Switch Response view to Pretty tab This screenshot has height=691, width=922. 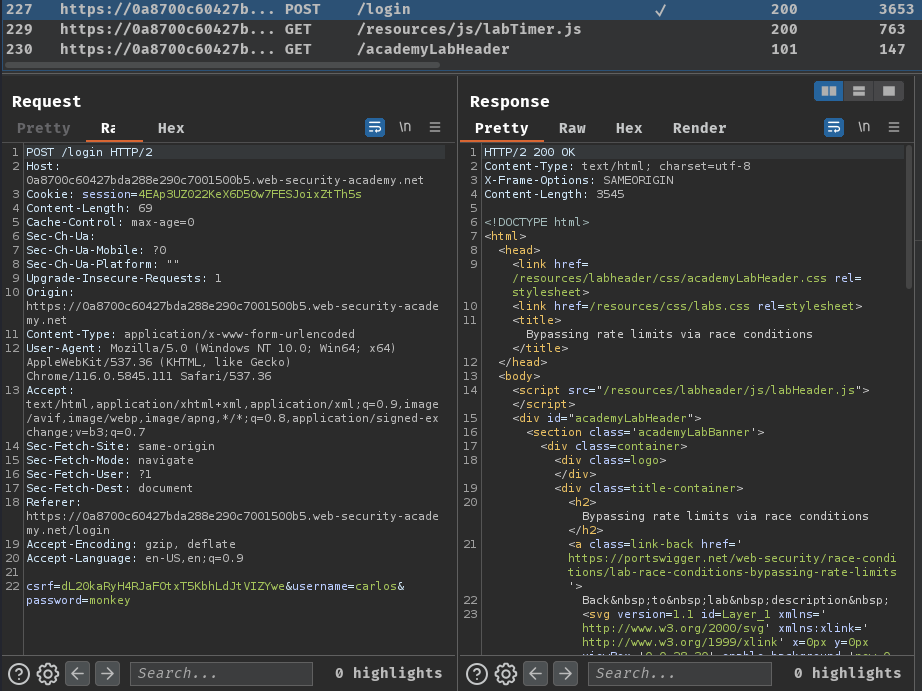tap(502, 128)
